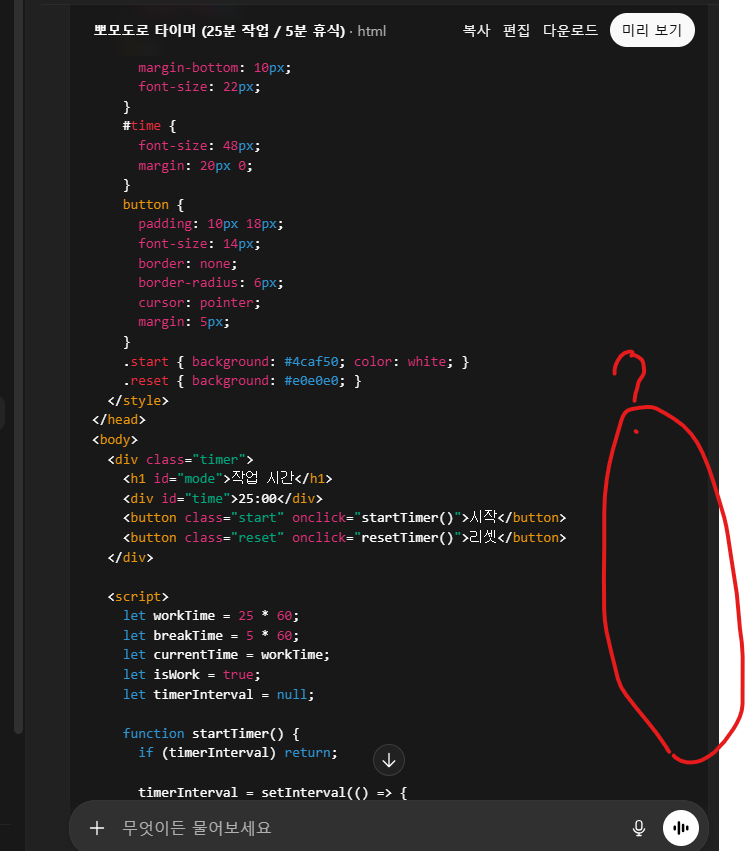
Task: Click 'timerInterval = setInterval' line
Action: point(272,792)
